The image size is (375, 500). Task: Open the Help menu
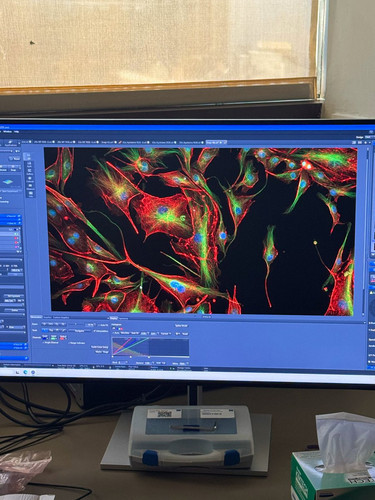pos(16,132)
